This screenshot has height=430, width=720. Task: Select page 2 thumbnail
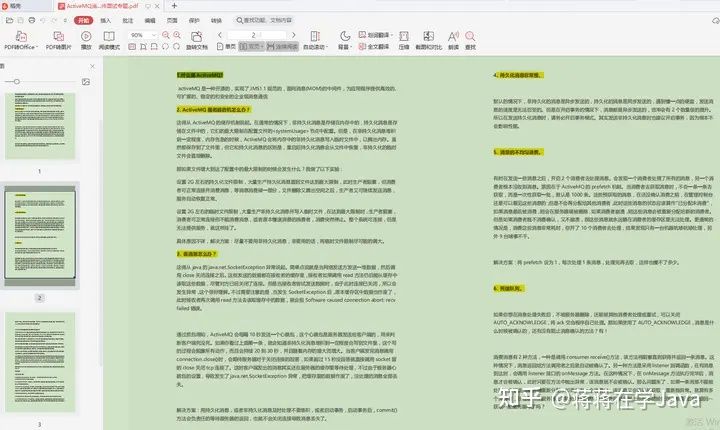point(40,235)
